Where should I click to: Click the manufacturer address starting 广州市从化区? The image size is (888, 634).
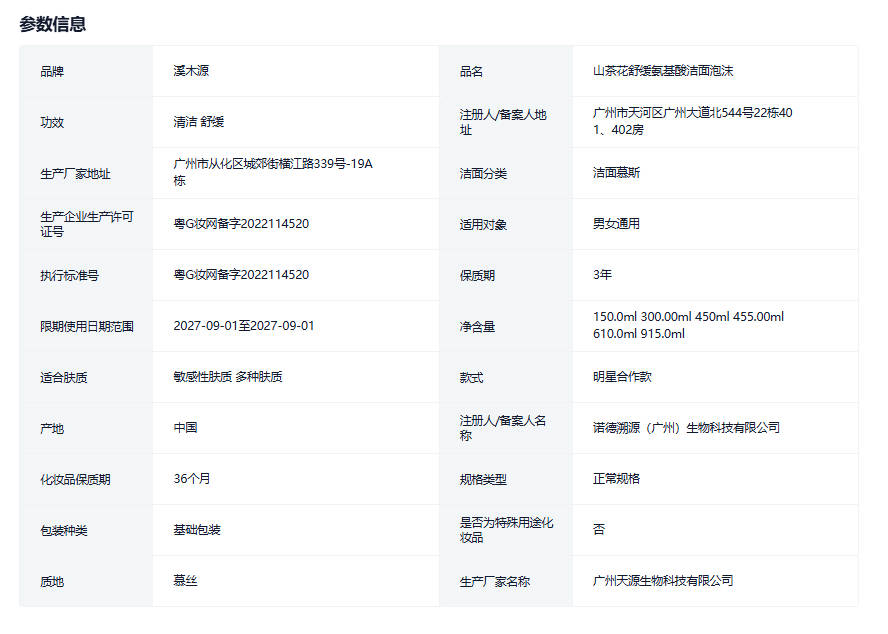point(272,172)
